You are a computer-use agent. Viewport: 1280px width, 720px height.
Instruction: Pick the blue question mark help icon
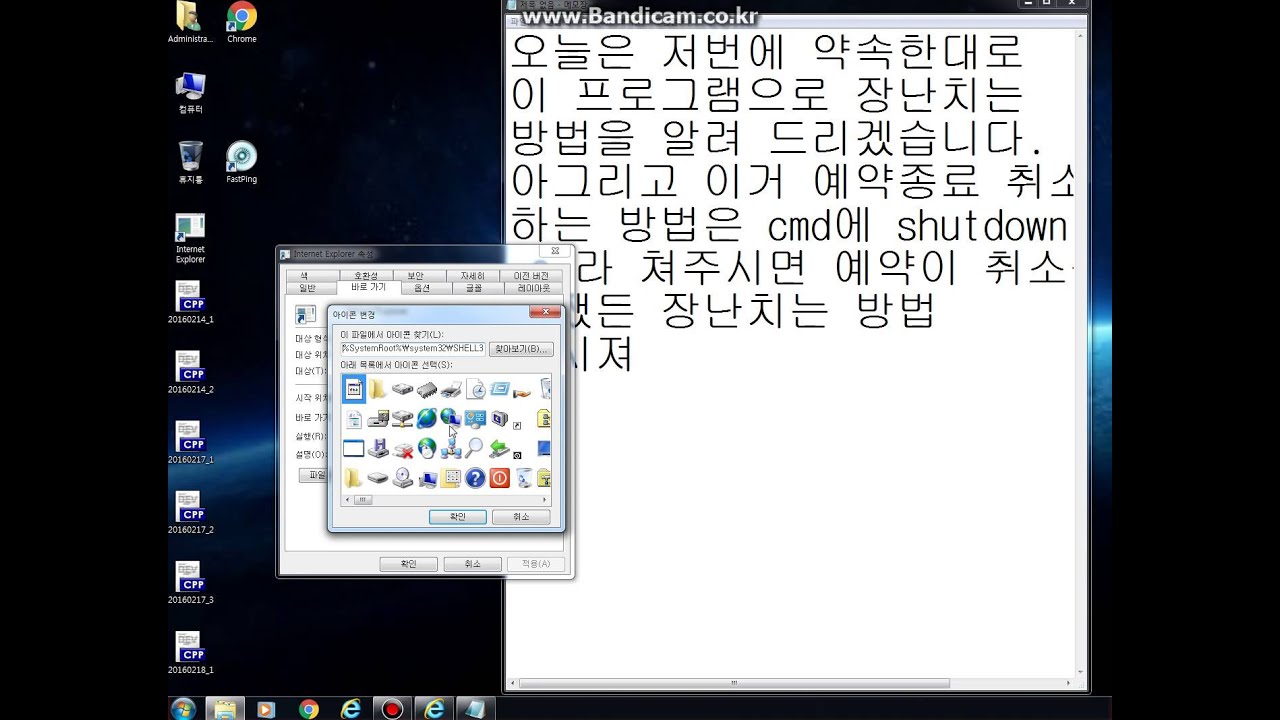[x=476, y=478]
